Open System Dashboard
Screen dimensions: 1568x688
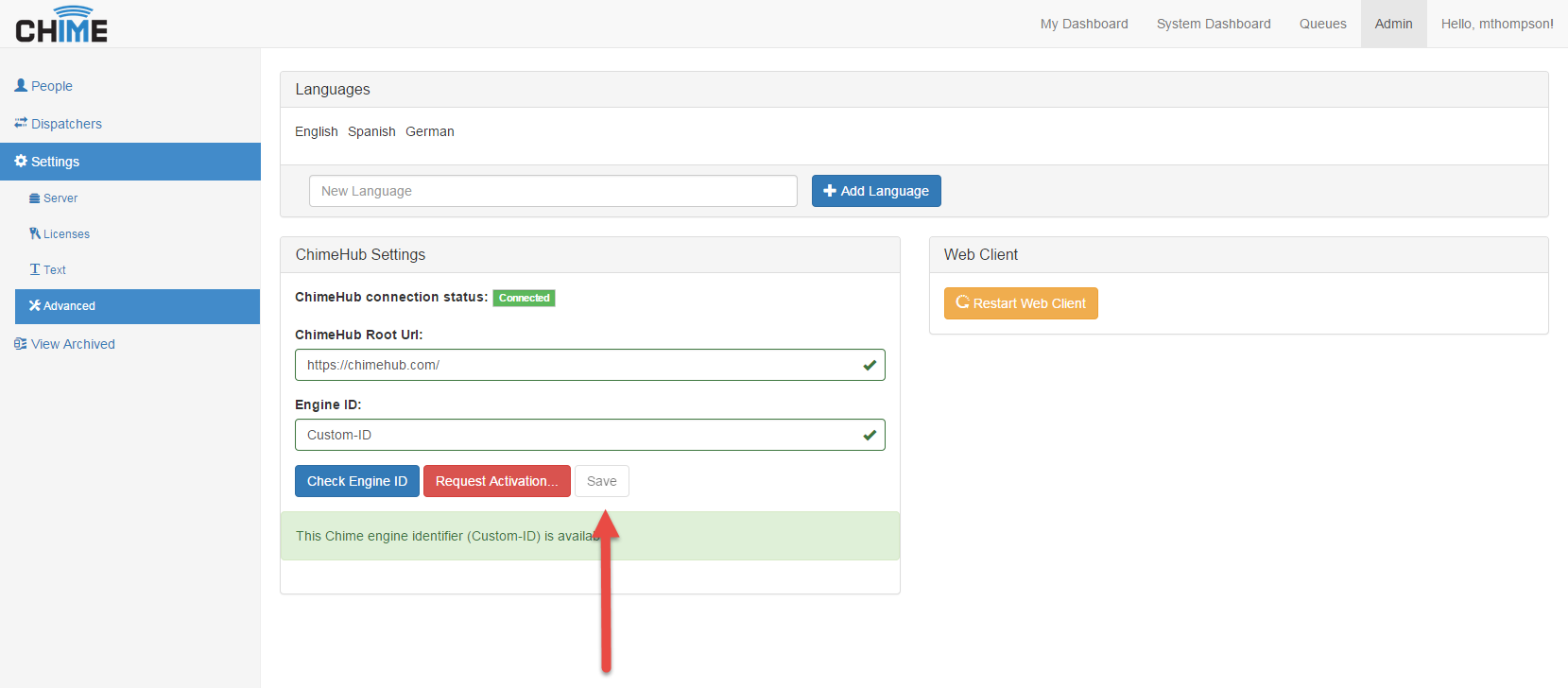tap(1214, 24)
